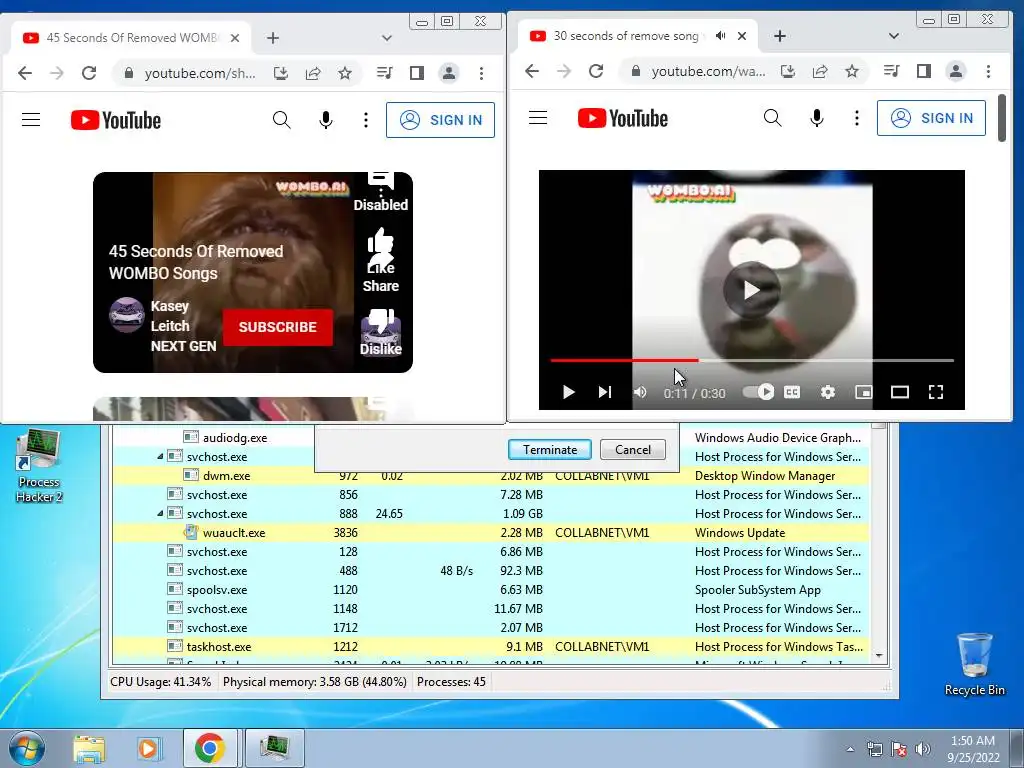This screenshot has width=1024, height=768.
Task: Like the 45 Seconds Of Removed WOMBO short
Action: tap(381, 250)
